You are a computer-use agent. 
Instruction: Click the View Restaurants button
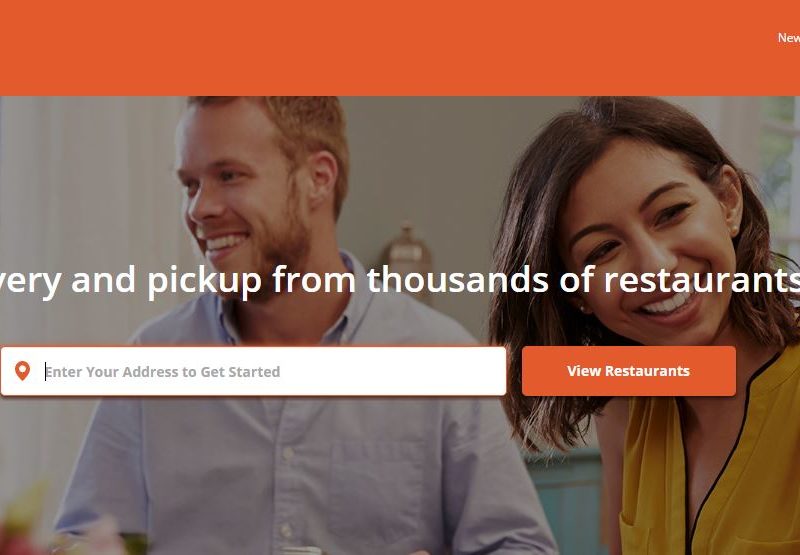pos(629,371)
